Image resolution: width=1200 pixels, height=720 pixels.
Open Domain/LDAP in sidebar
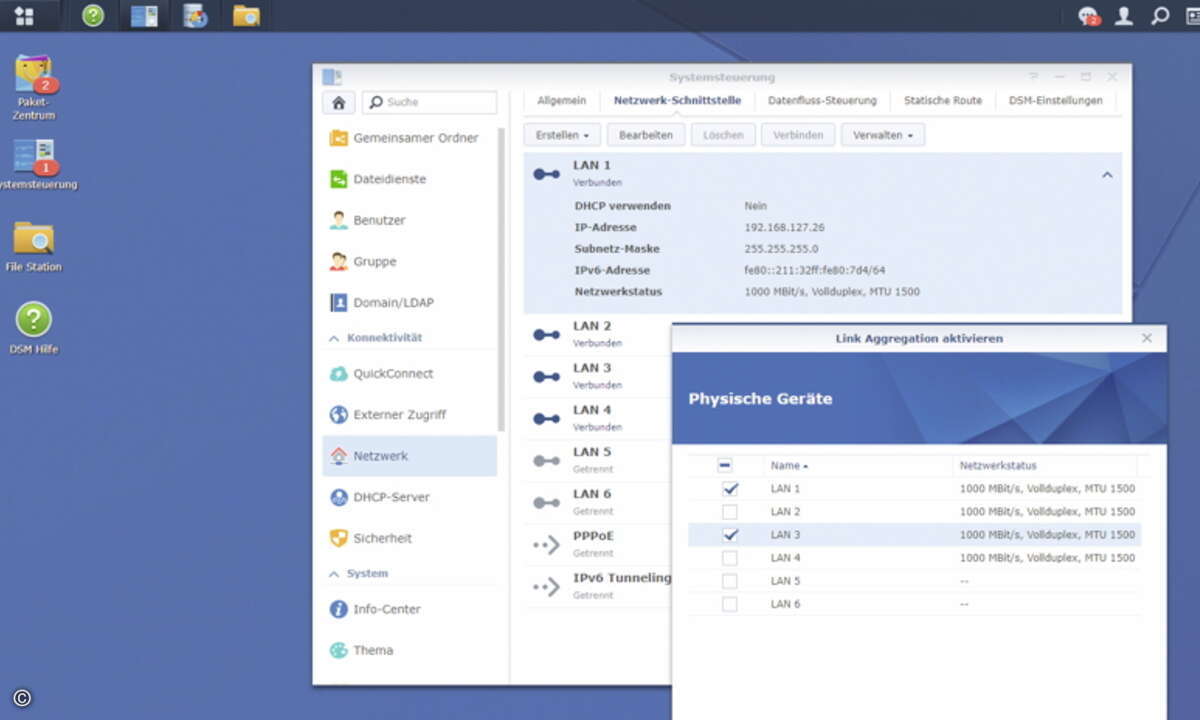click(409, 302)
